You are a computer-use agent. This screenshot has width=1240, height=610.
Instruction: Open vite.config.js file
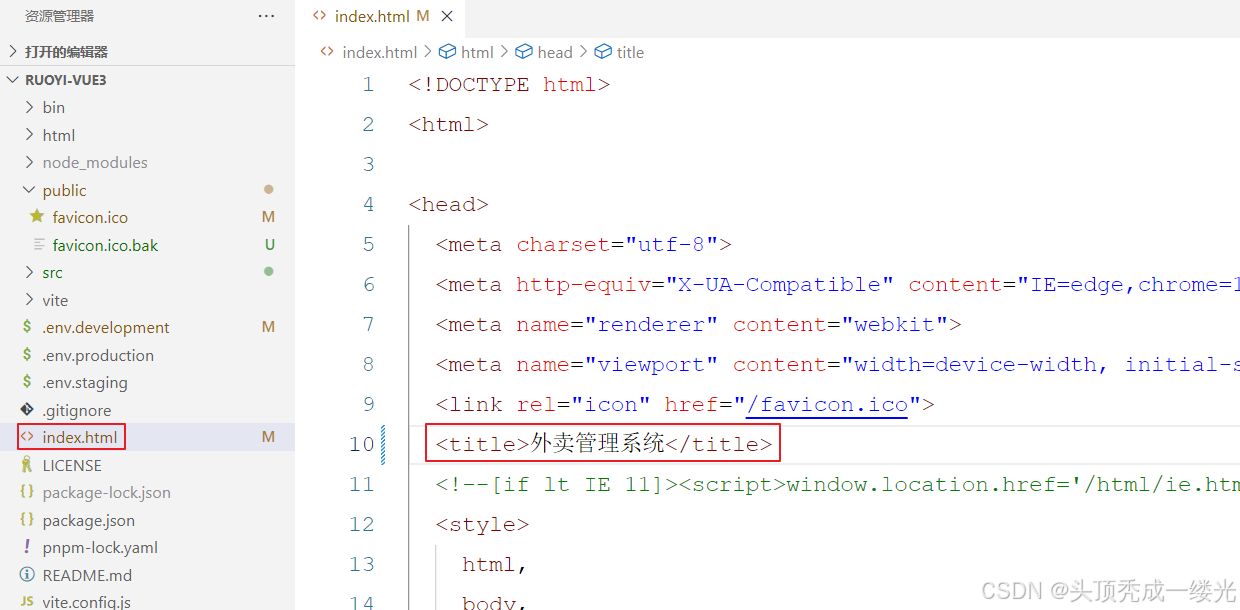tap(87, 602)
